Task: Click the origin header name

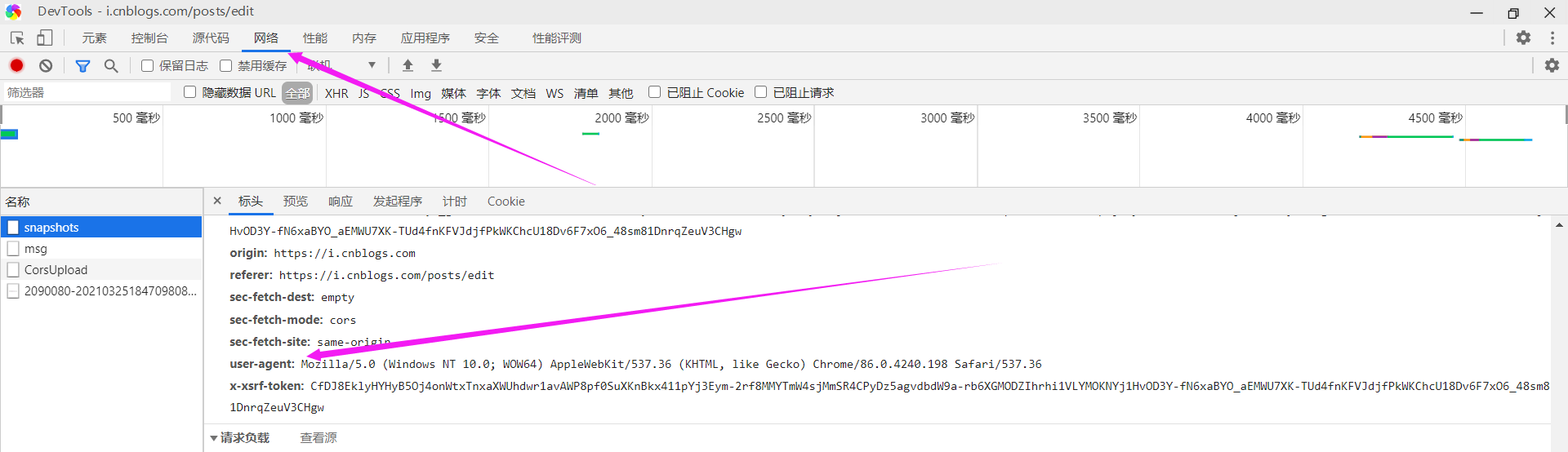Action: 248,253
